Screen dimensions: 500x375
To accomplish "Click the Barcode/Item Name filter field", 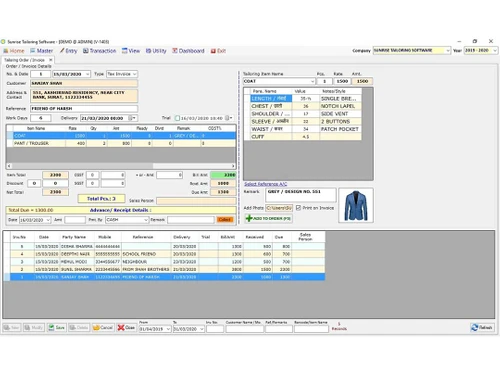I will tap(311, 329).
